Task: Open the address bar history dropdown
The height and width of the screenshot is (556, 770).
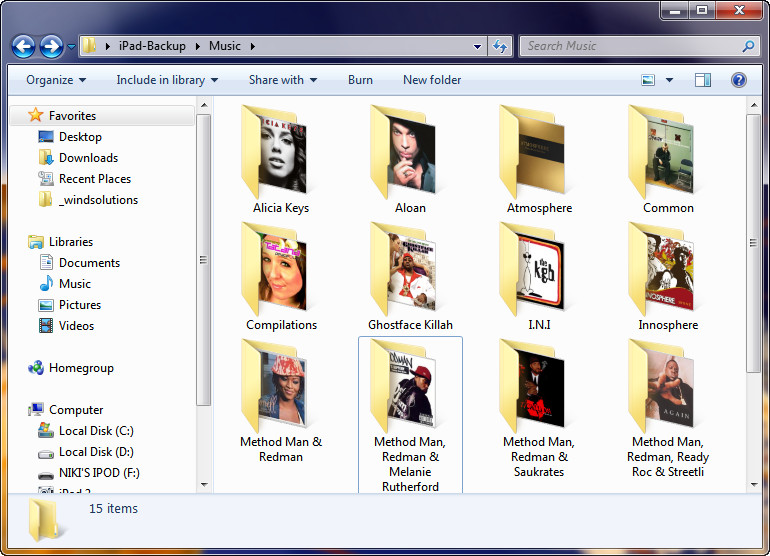Action: [477, 47]
